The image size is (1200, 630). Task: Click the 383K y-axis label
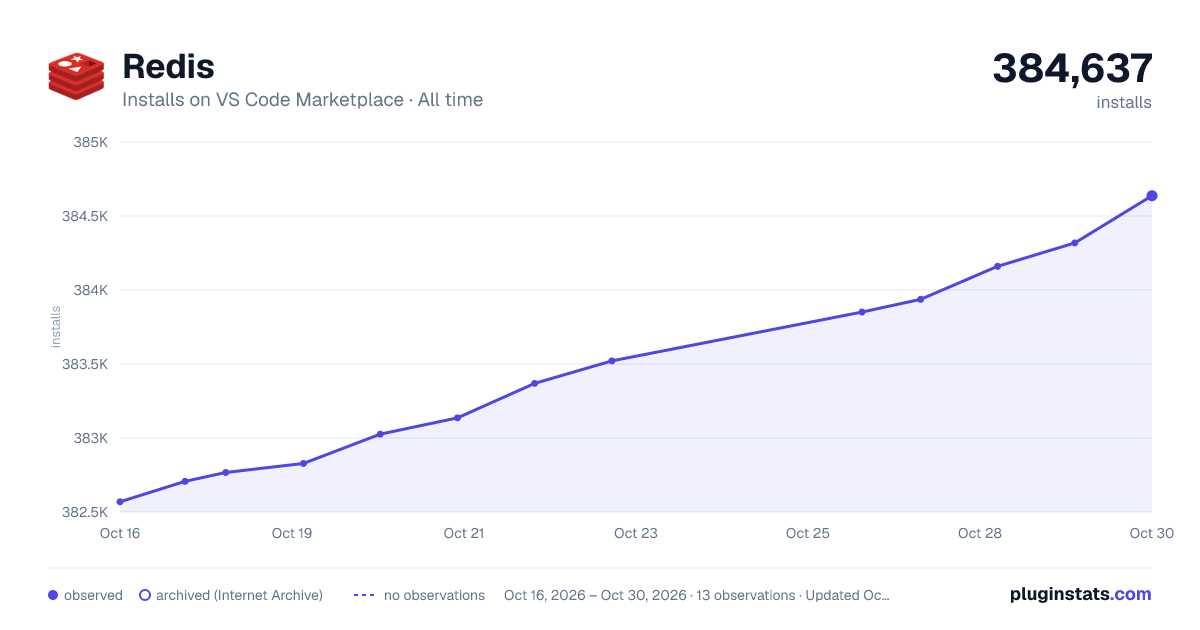pyautogui.click(x=91, y=438)
